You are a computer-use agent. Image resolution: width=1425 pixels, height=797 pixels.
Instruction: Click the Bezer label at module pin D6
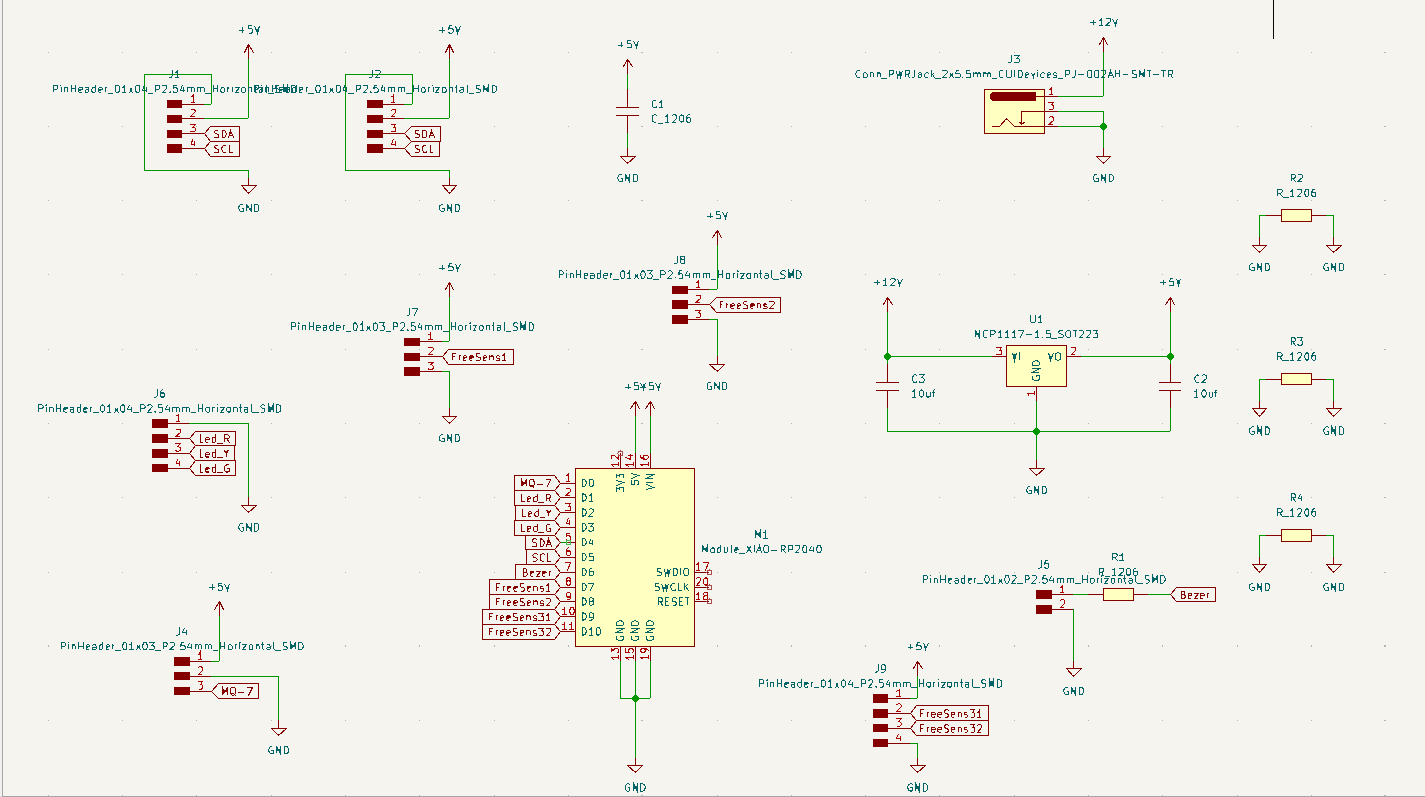point(537,572)
